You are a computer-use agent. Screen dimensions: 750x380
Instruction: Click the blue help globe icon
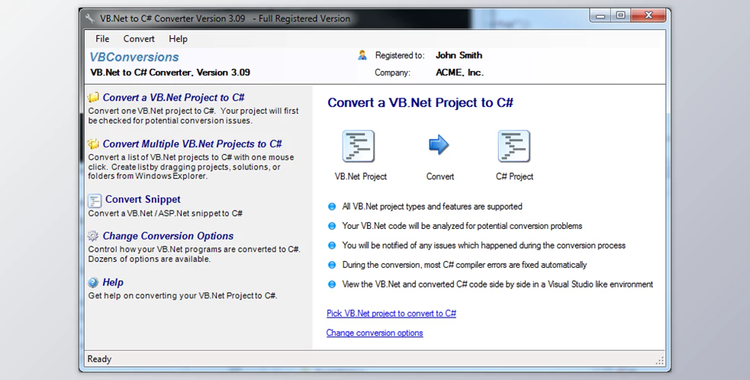pos(93,282)
